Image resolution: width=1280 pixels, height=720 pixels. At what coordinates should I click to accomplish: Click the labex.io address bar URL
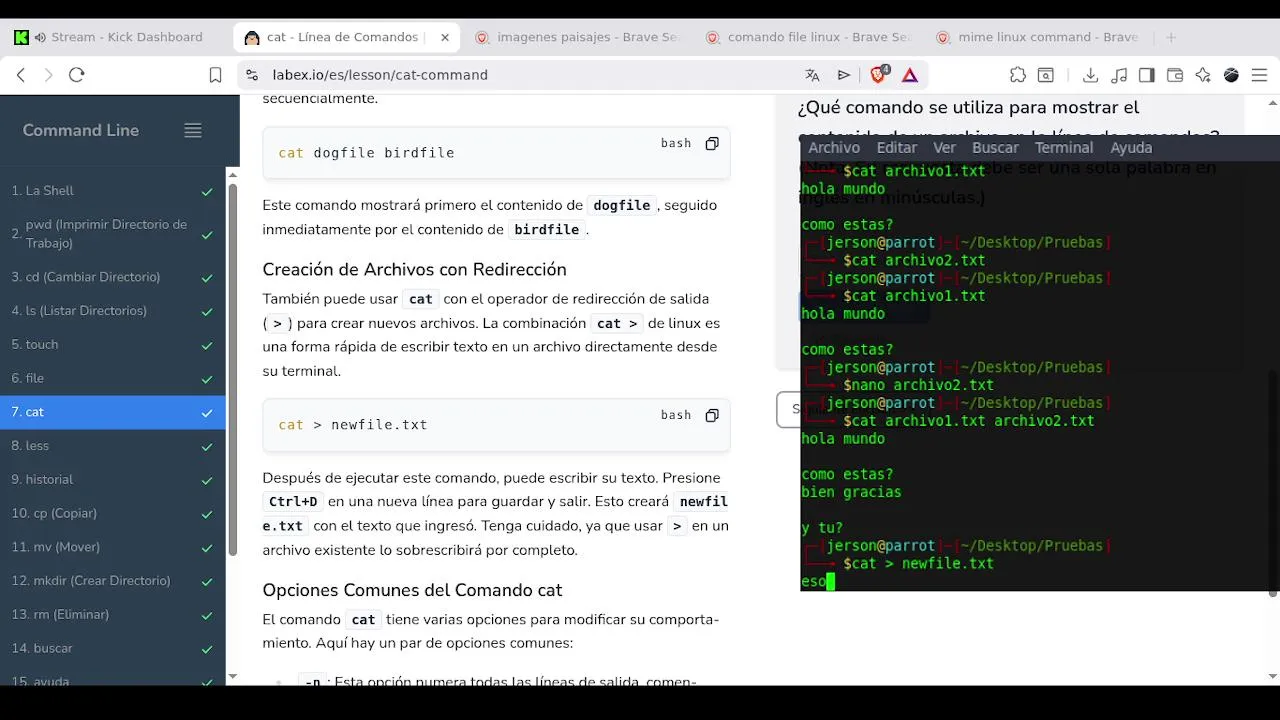tap(380, 75)
